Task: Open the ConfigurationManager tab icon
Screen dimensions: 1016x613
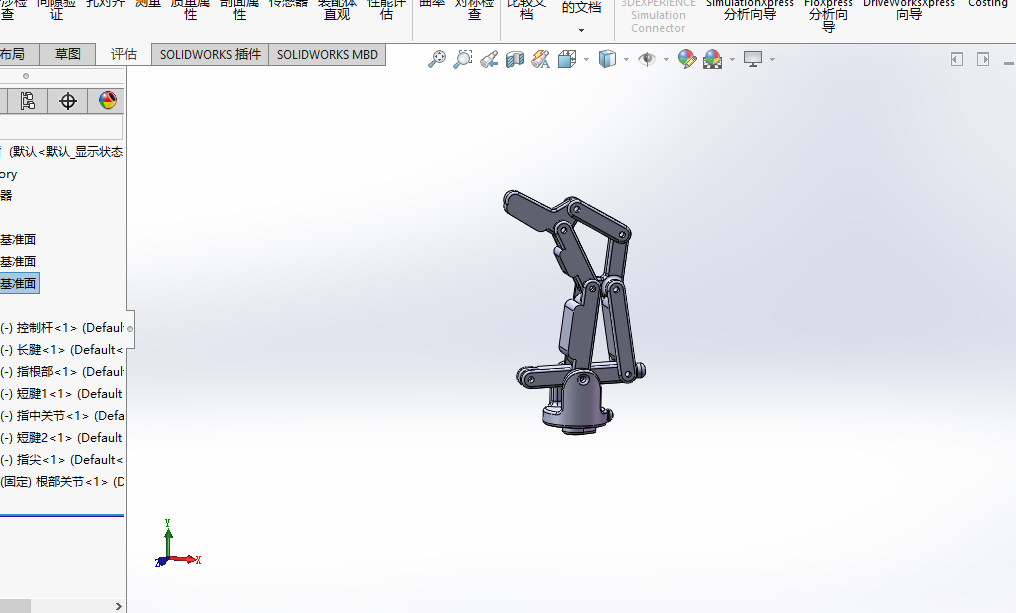Action: pos(27,100)
